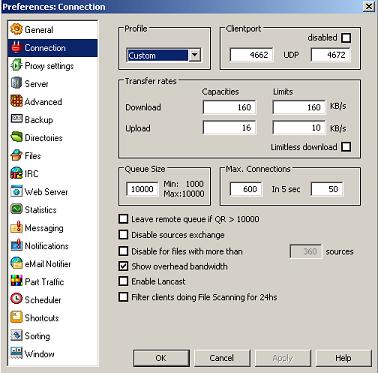Image resolution: width=378 pixels, height=373 pixels.
Task: Click the UDP port field 4672
Action: (x=331, y=55)
